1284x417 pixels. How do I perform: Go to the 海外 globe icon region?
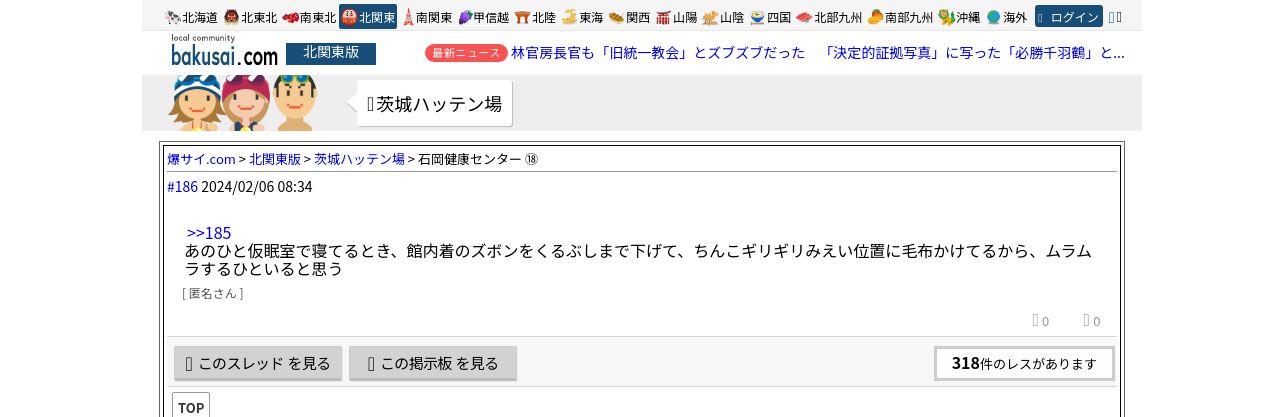(993, 17)
